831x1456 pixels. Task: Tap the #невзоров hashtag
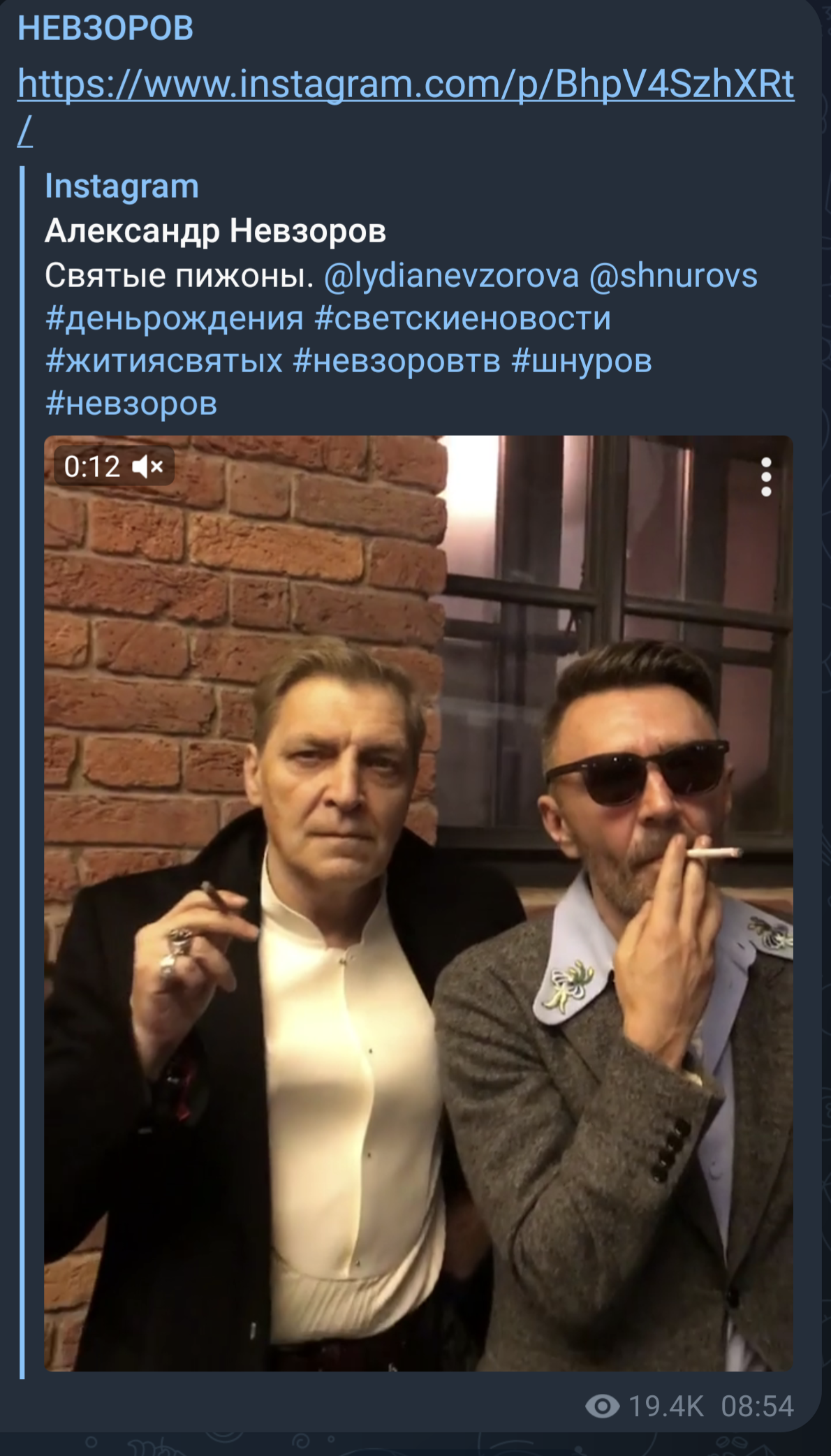[x=131, y=404]
